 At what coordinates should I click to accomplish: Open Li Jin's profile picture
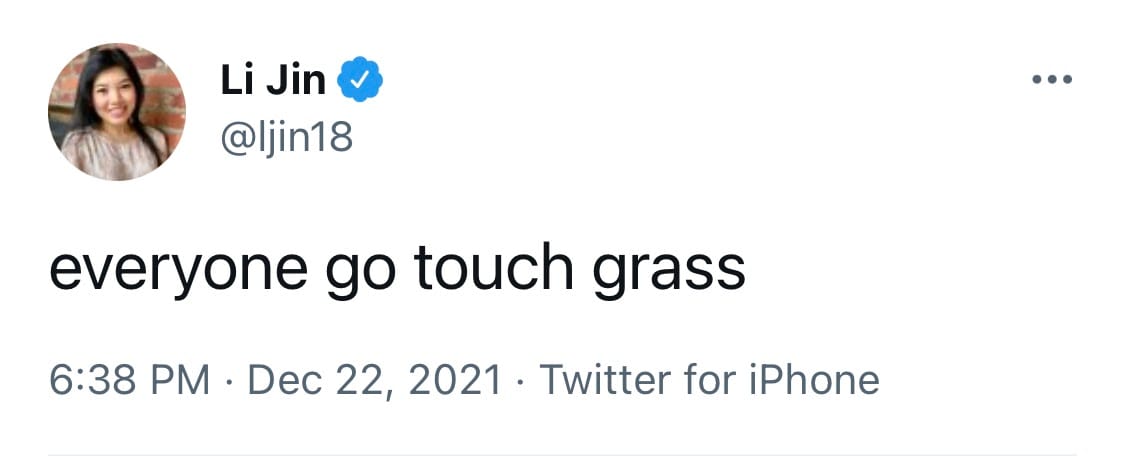click(x=116, y=112)
